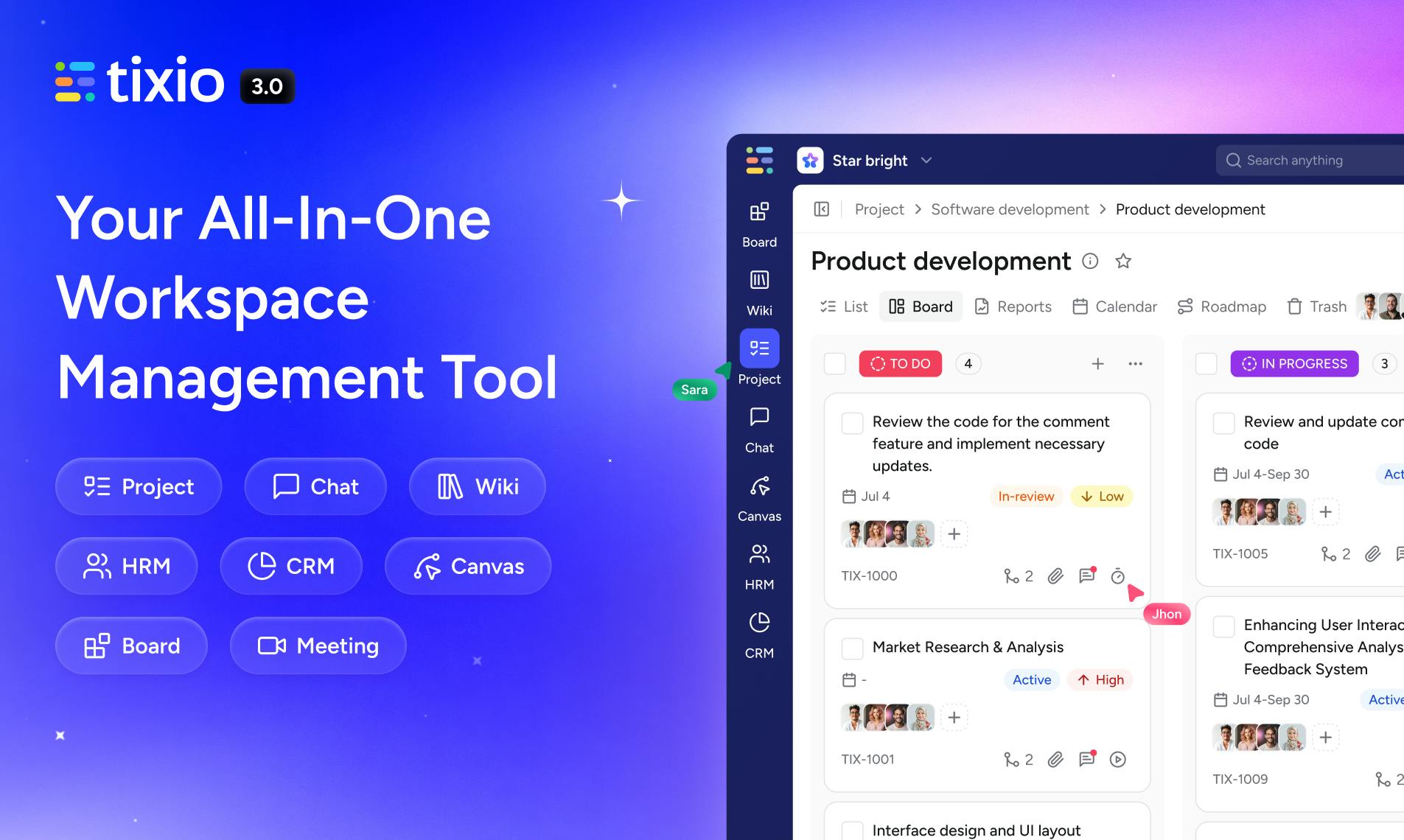Click timer icon on TIX-1000 card
This screenshot has width=1404, height=840.
coord(1118,575)
